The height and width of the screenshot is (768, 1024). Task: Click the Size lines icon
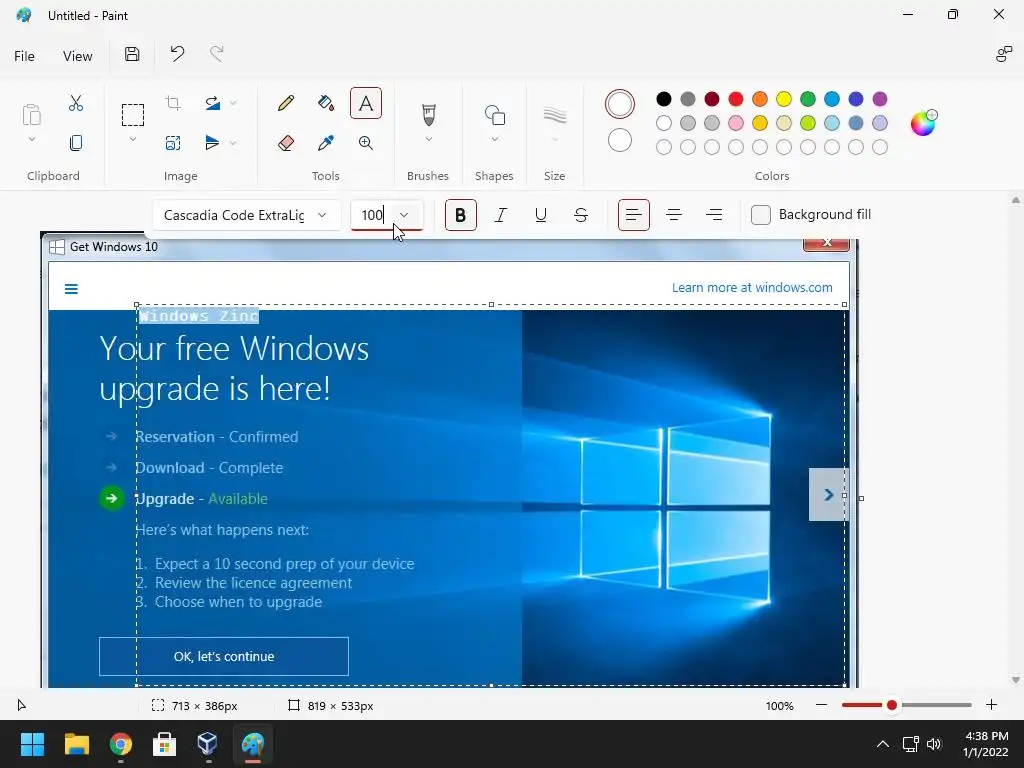pyautogui.click(x=554, y=115)
